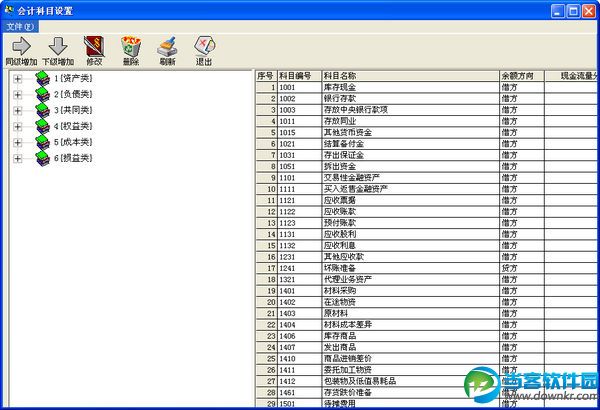600x410 pixels.
Task: Select the 在途物资 cell
Action: [411, 302]
